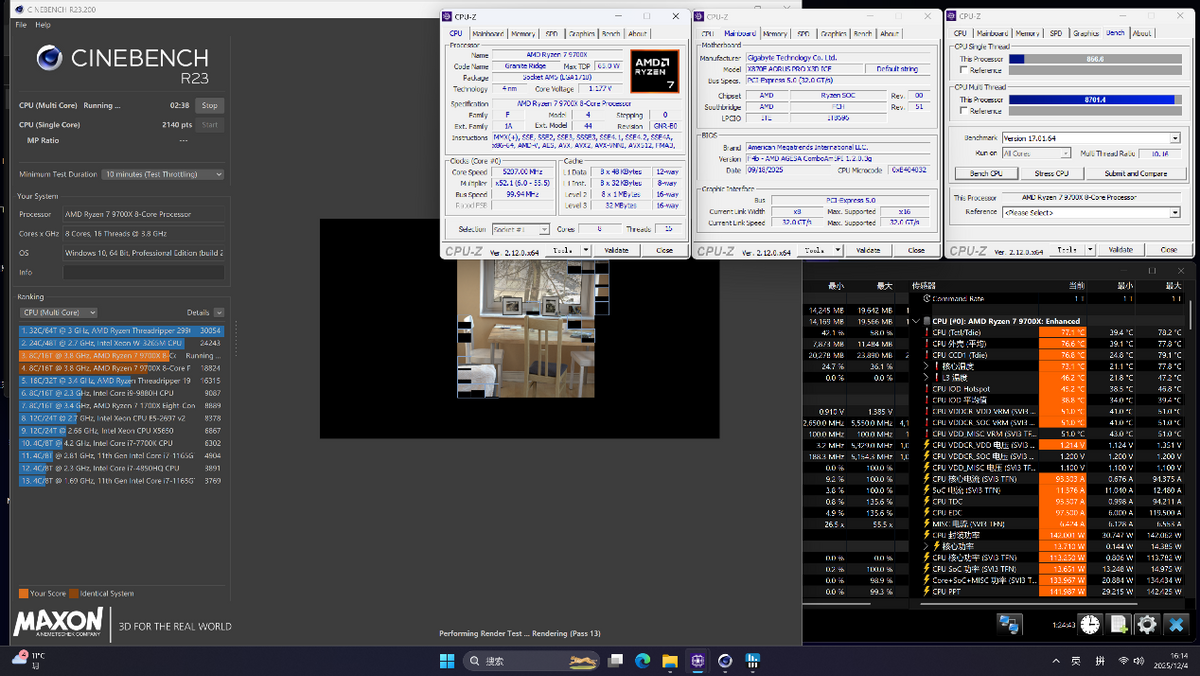
Task: Open Minimum Test Duration dropdown
Action: click(162, 174)
